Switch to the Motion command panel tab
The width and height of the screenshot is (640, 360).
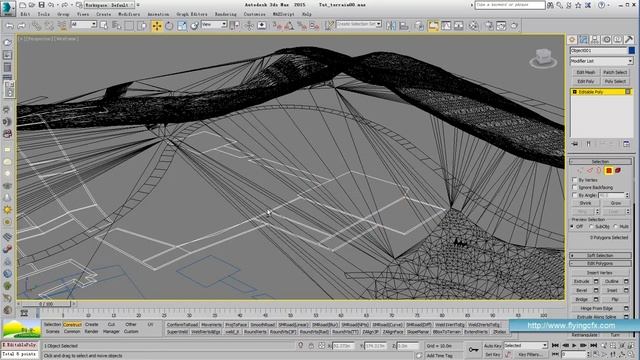606,40
